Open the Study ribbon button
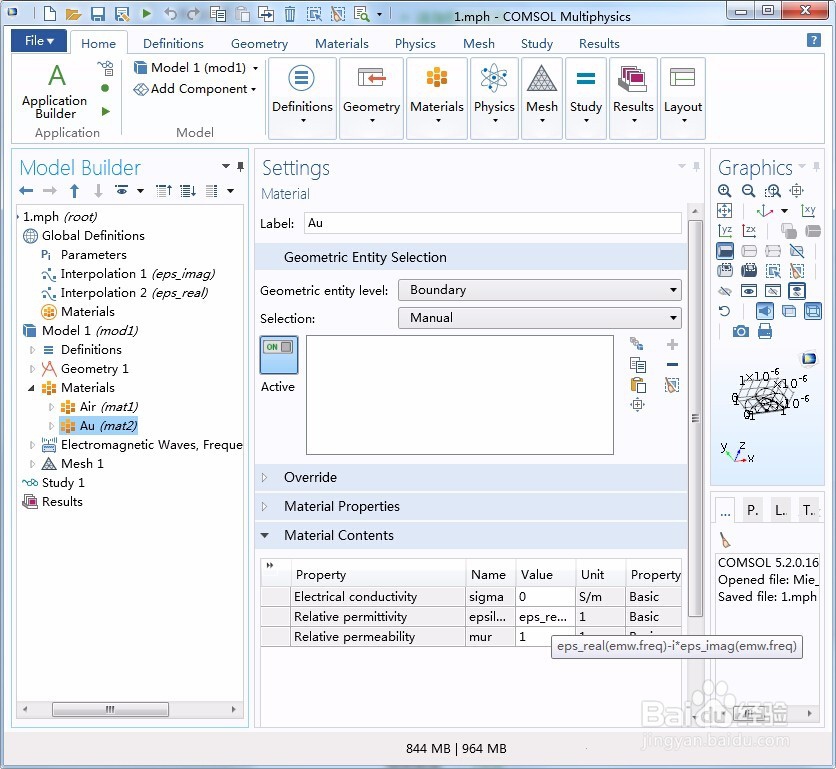This screenshot has height=769, width=836. pyautogui.click(x=585, y=98)
